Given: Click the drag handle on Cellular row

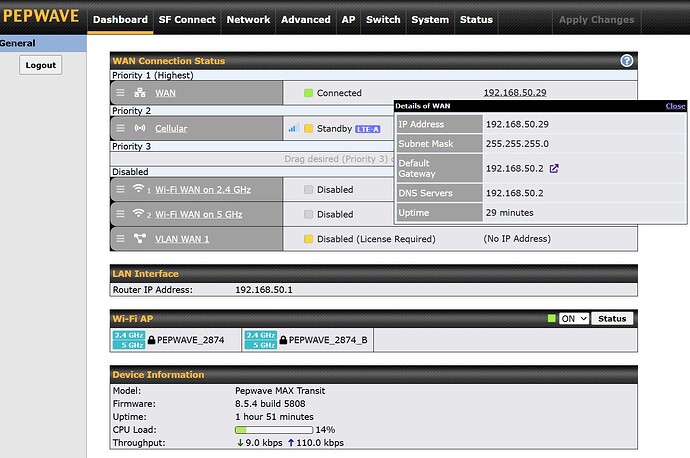Looking at the screenshot, I should coord(120,128).
